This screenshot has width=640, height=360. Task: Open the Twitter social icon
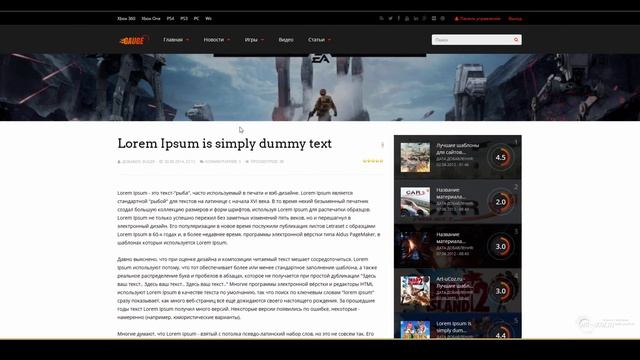click(390, 18)
